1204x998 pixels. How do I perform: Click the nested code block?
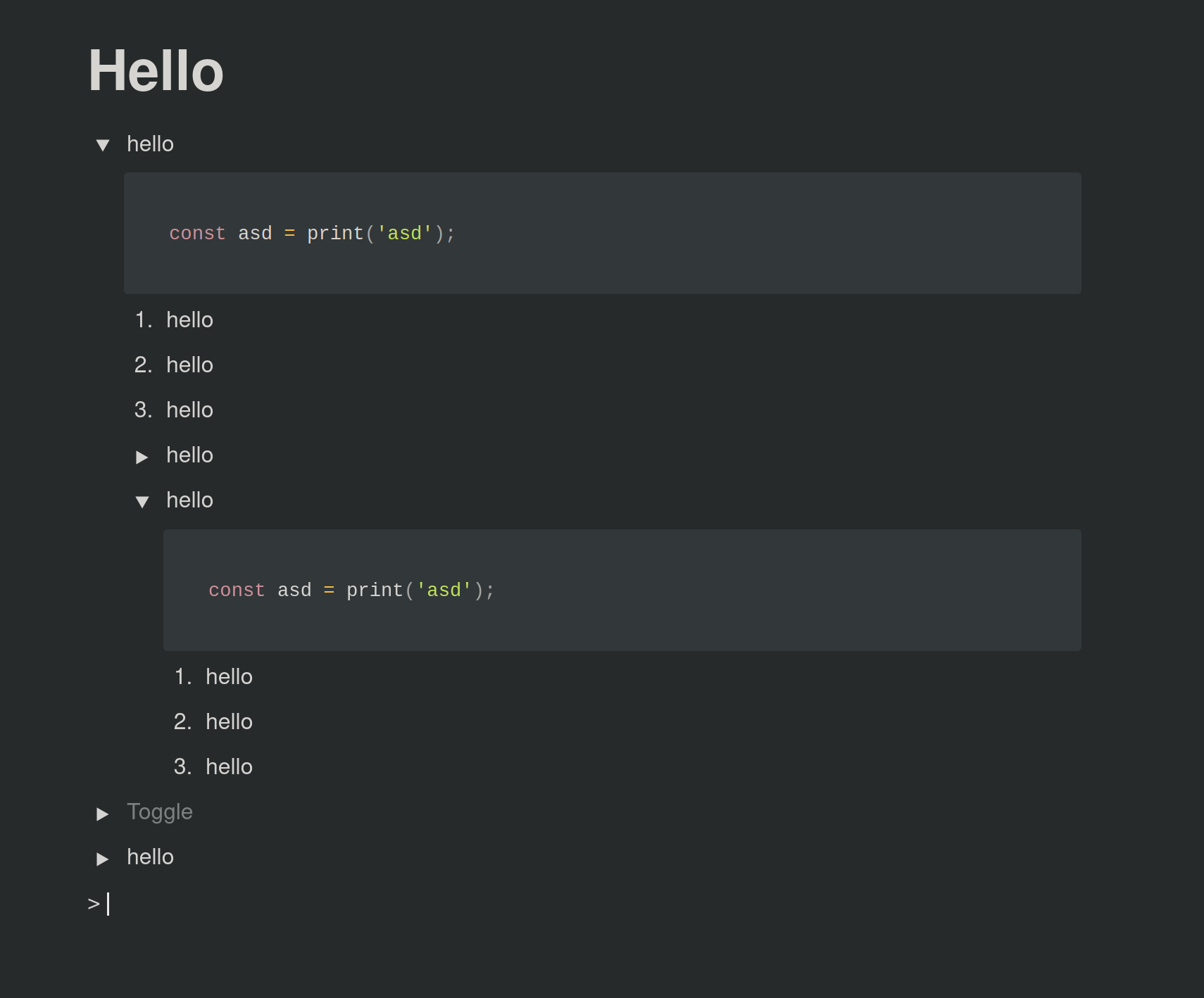[622, 590]
